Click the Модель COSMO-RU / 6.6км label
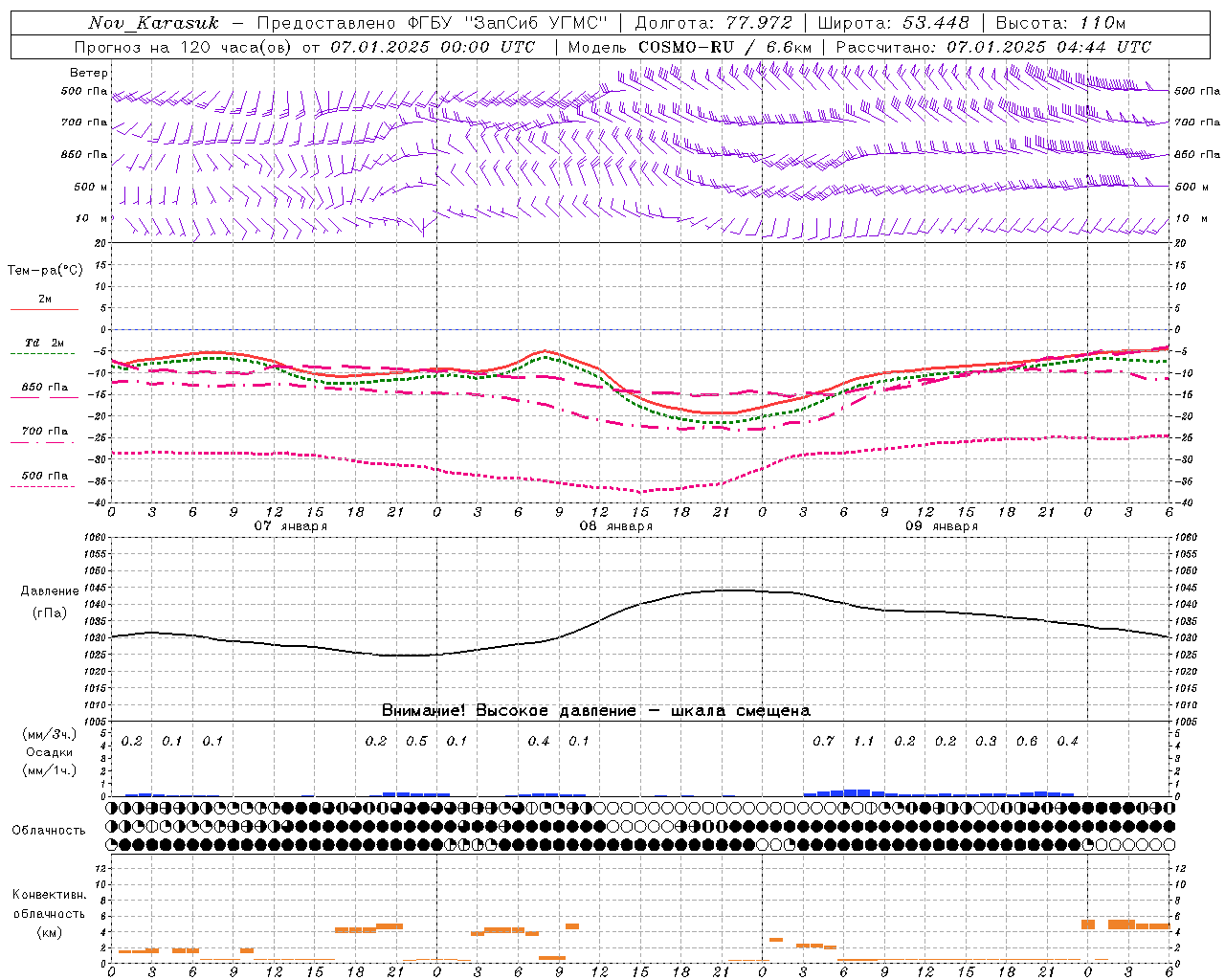Viewport: 1225px width, 980px height. pyautogui.click(x=690, y=47)
